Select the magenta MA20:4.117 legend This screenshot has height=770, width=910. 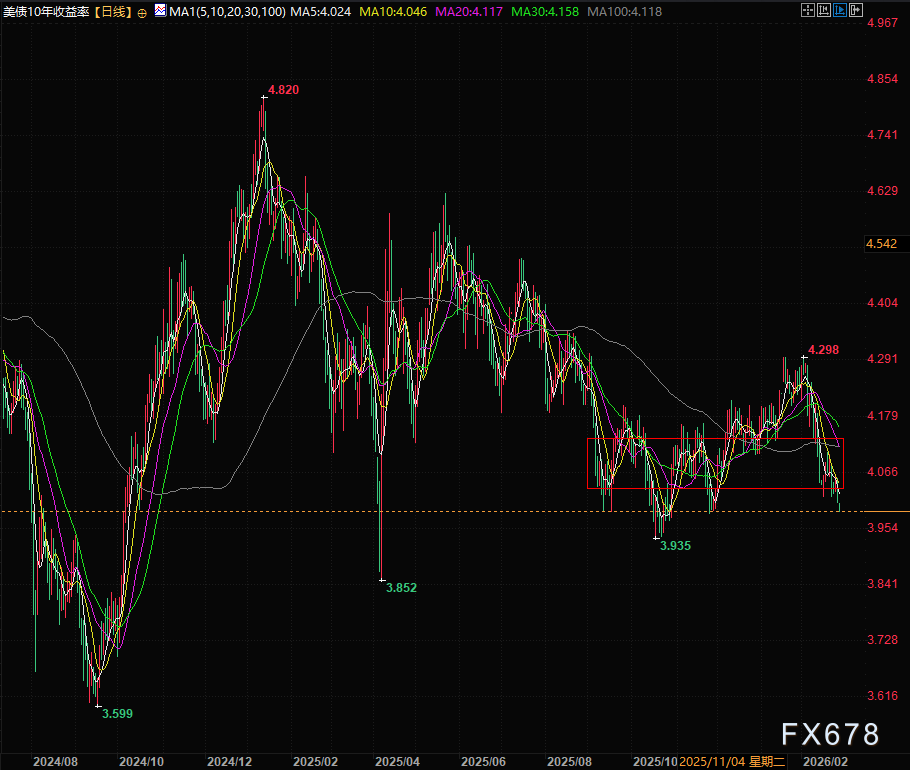pos(469,12)
